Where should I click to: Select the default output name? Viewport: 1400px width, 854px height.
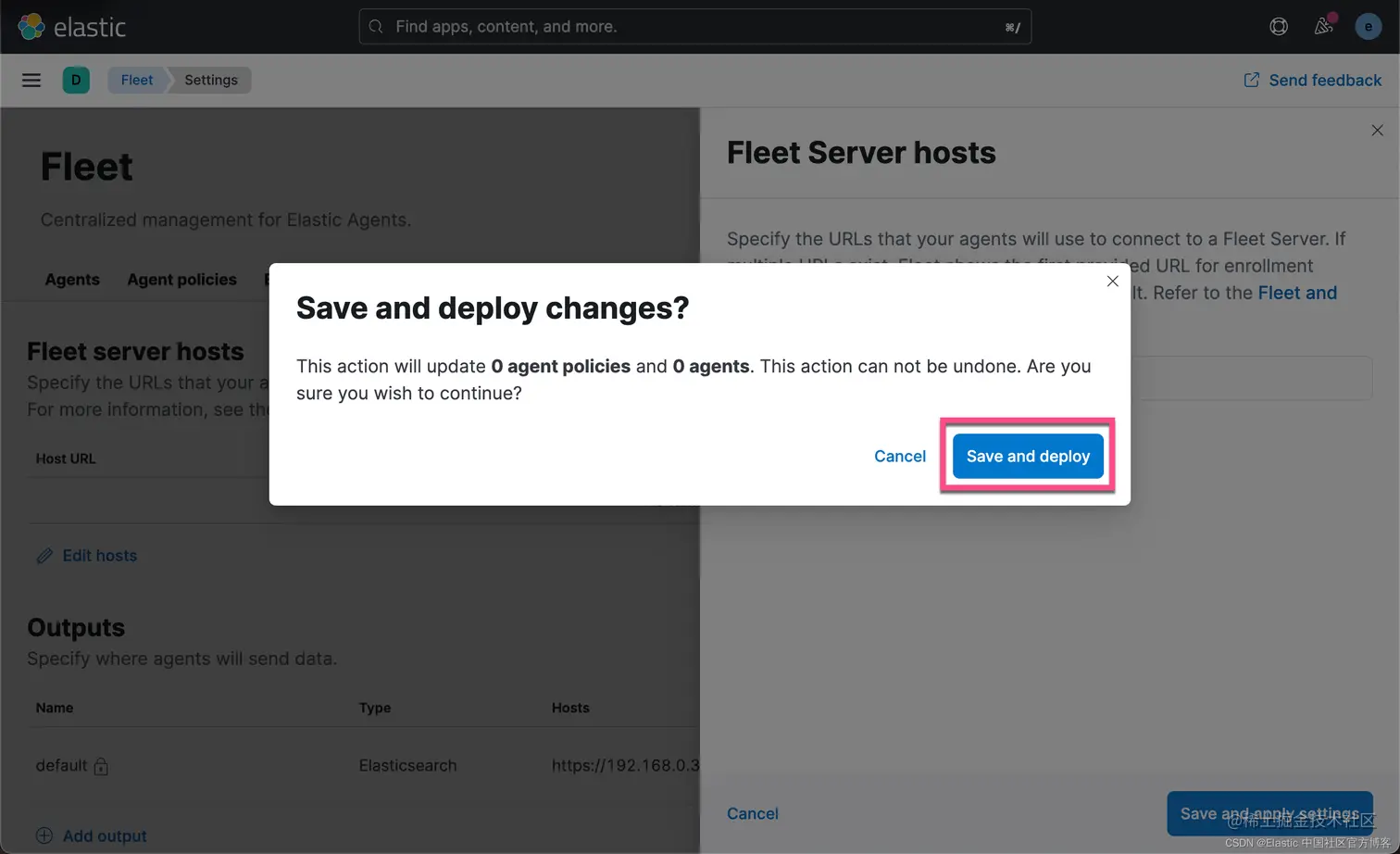61,766
